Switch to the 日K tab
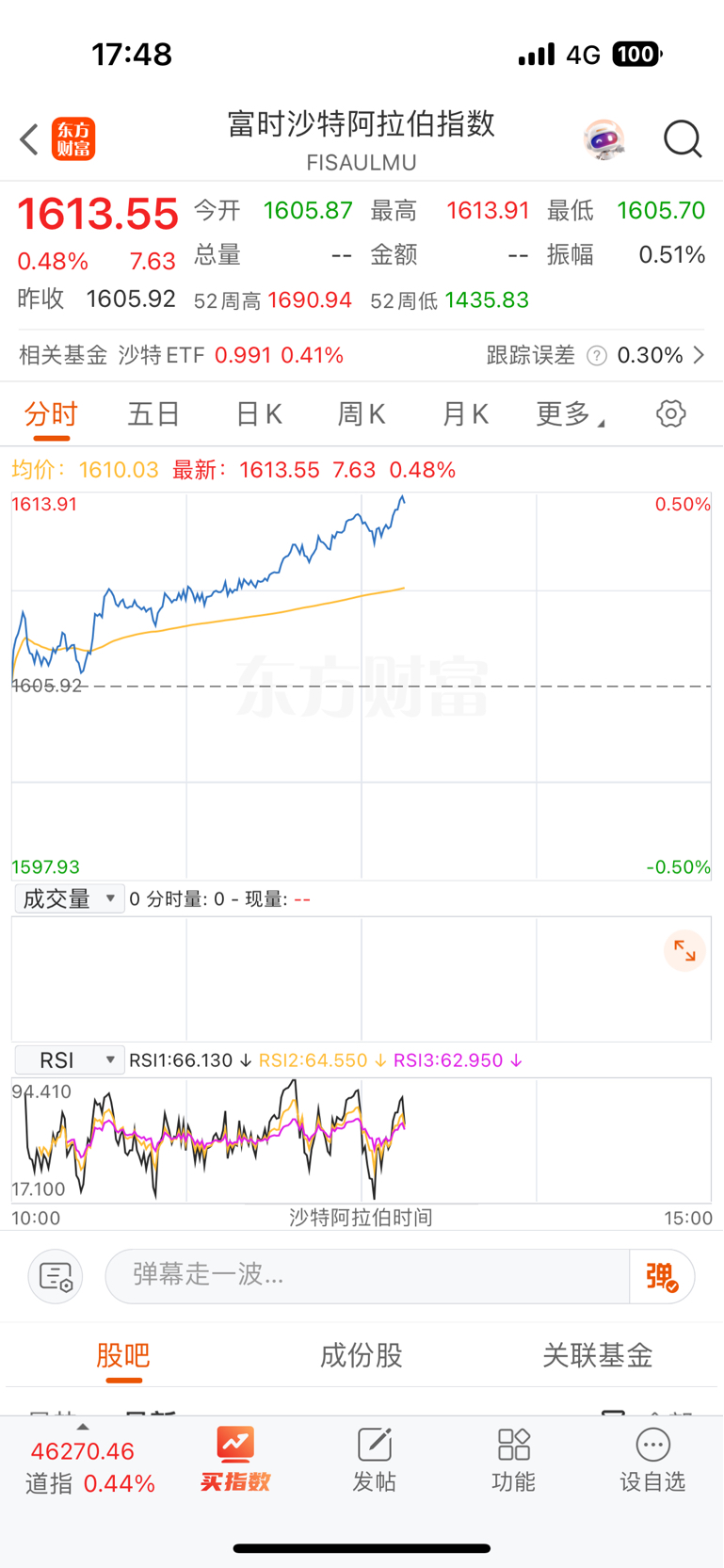This screenshot has width=724, height=1568. [x=258, y=413]
